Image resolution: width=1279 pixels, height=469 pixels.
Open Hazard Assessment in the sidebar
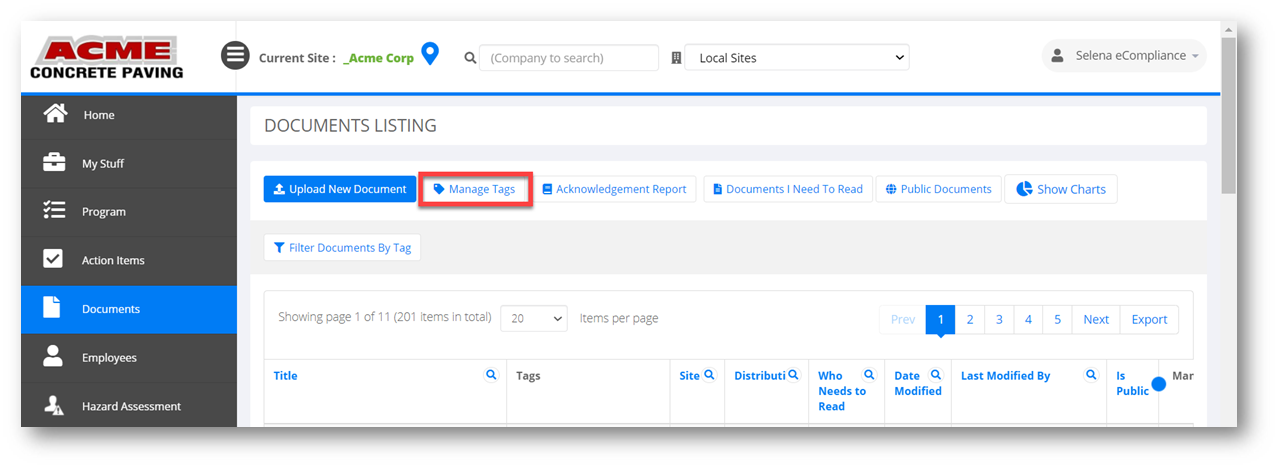pyautogui.click(x=129, y=406)
